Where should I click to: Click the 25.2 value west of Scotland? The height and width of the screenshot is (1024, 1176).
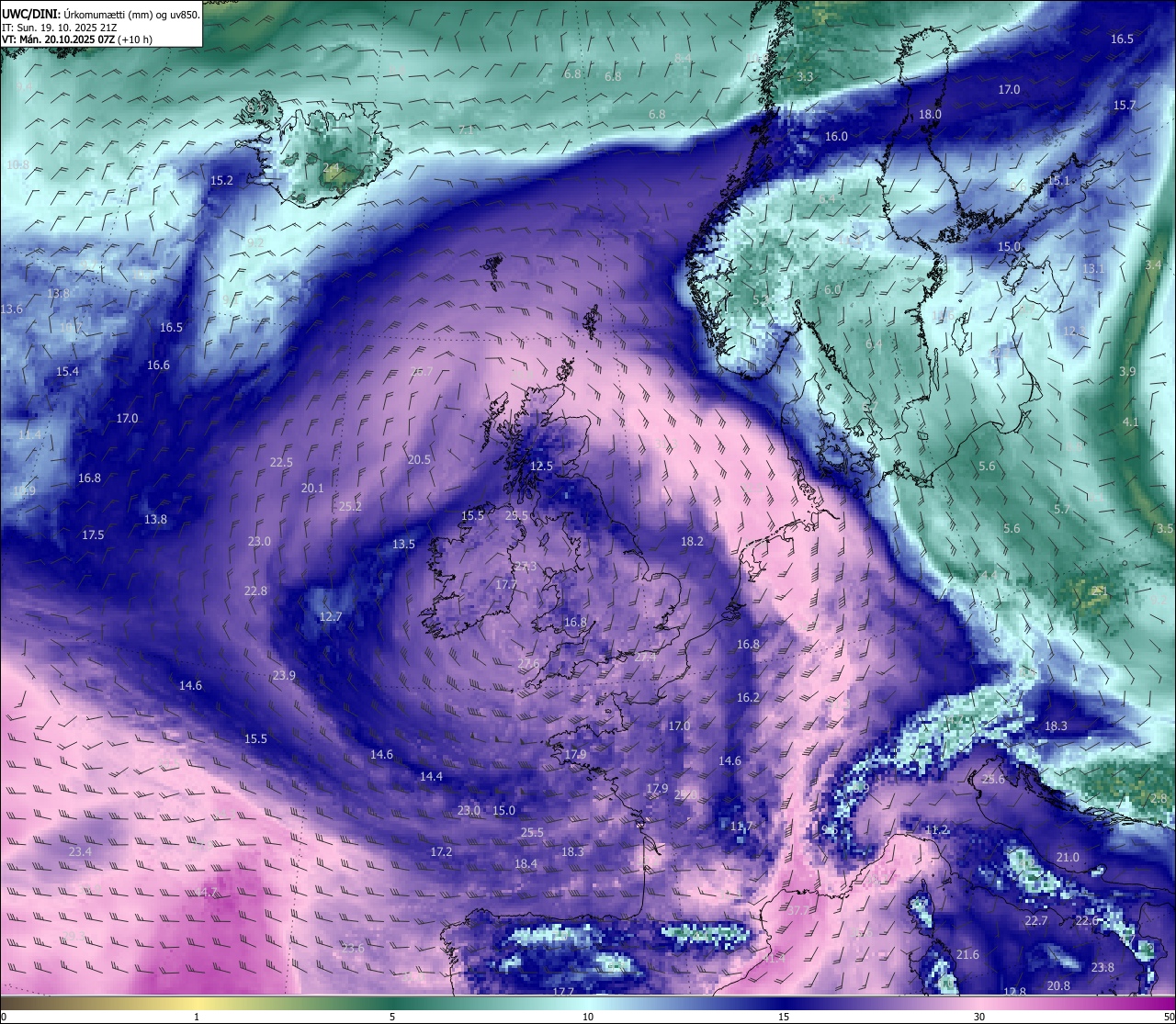pos(350,507)
